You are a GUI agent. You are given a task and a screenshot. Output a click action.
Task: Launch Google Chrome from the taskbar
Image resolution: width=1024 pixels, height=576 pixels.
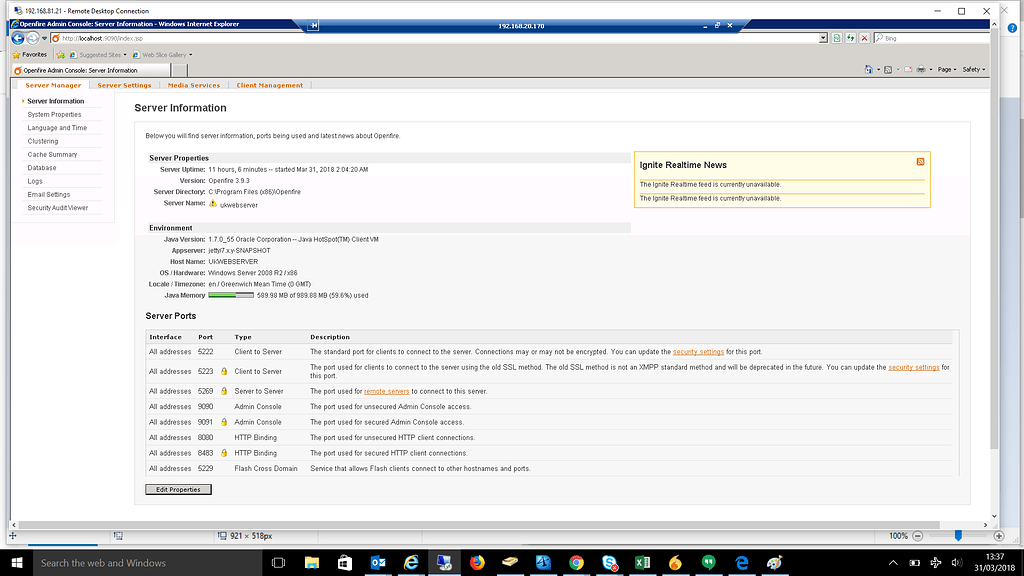pos(575,562)
